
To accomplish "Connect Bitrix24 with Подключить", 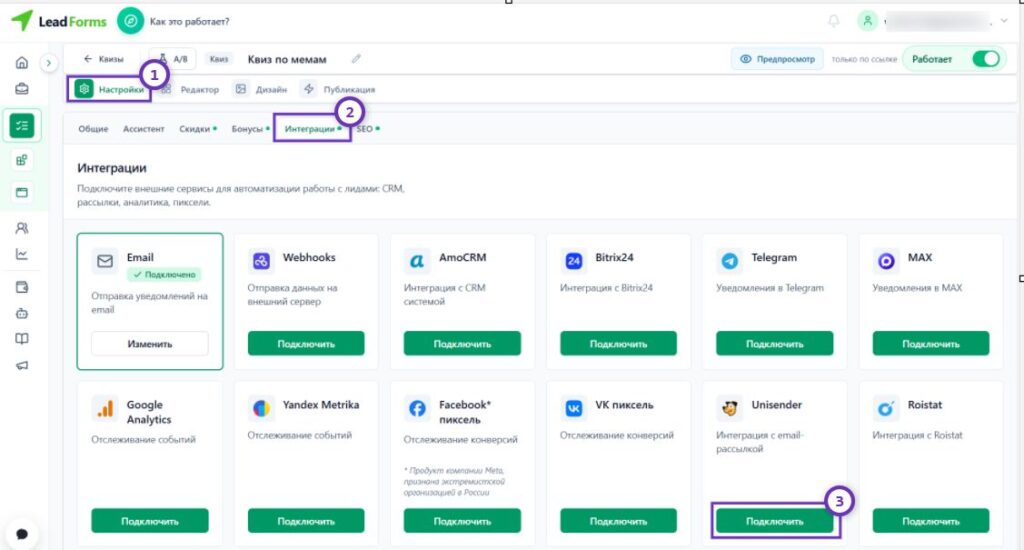I will point(618,344).
